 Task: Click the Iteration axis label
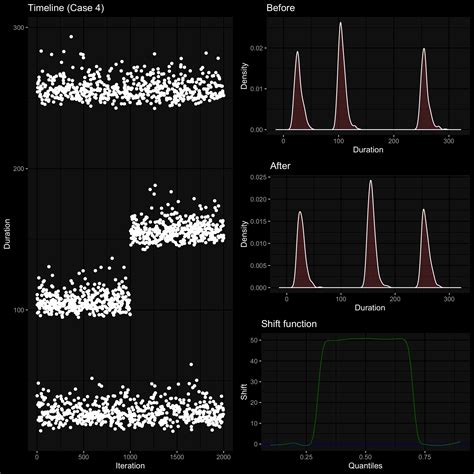tap(130, 466)
